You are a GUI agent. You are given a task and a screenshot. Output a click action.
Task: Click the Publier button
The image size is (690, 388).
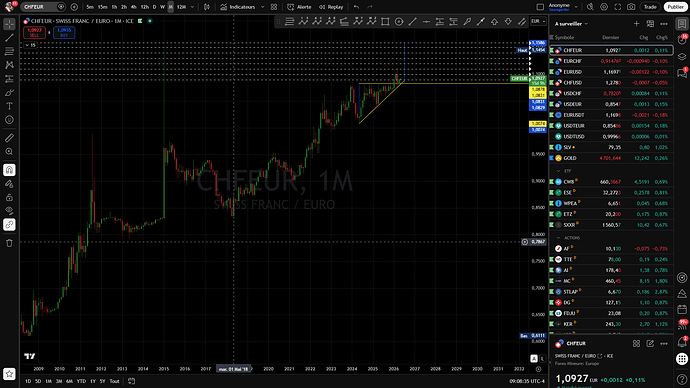tap(675, 7)
